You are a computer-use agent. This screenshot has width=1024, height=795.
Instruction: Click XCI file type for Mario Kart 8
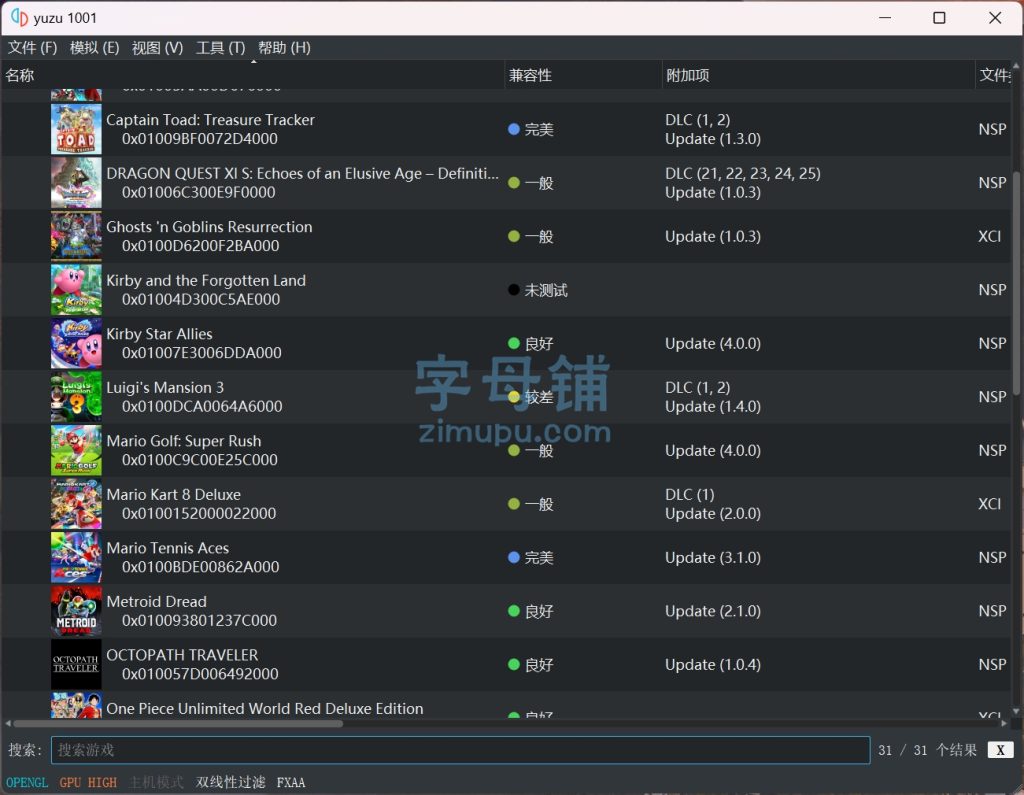989,504
